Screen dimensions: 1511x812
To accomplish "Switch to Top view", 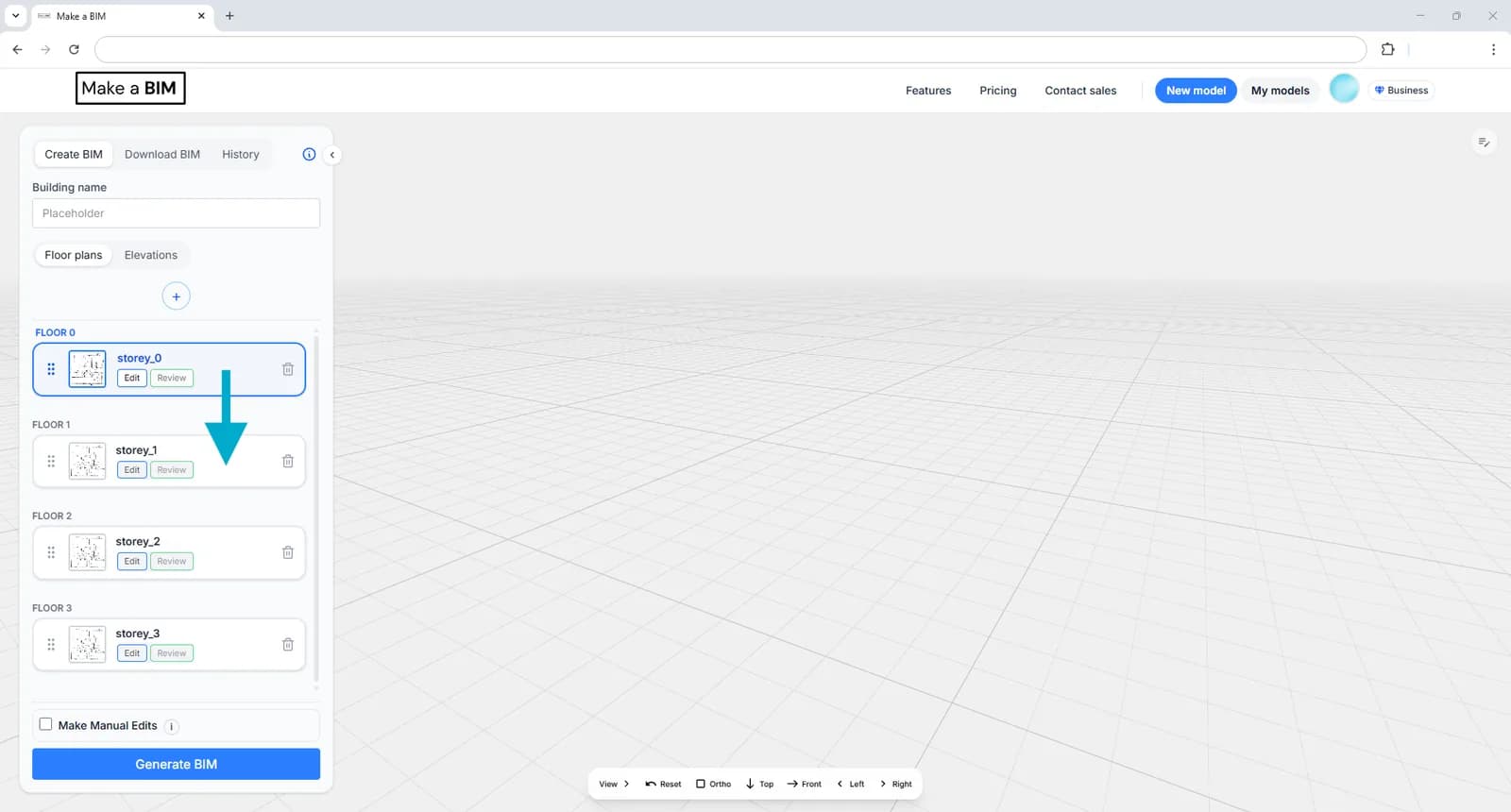I will coord(759,784).
